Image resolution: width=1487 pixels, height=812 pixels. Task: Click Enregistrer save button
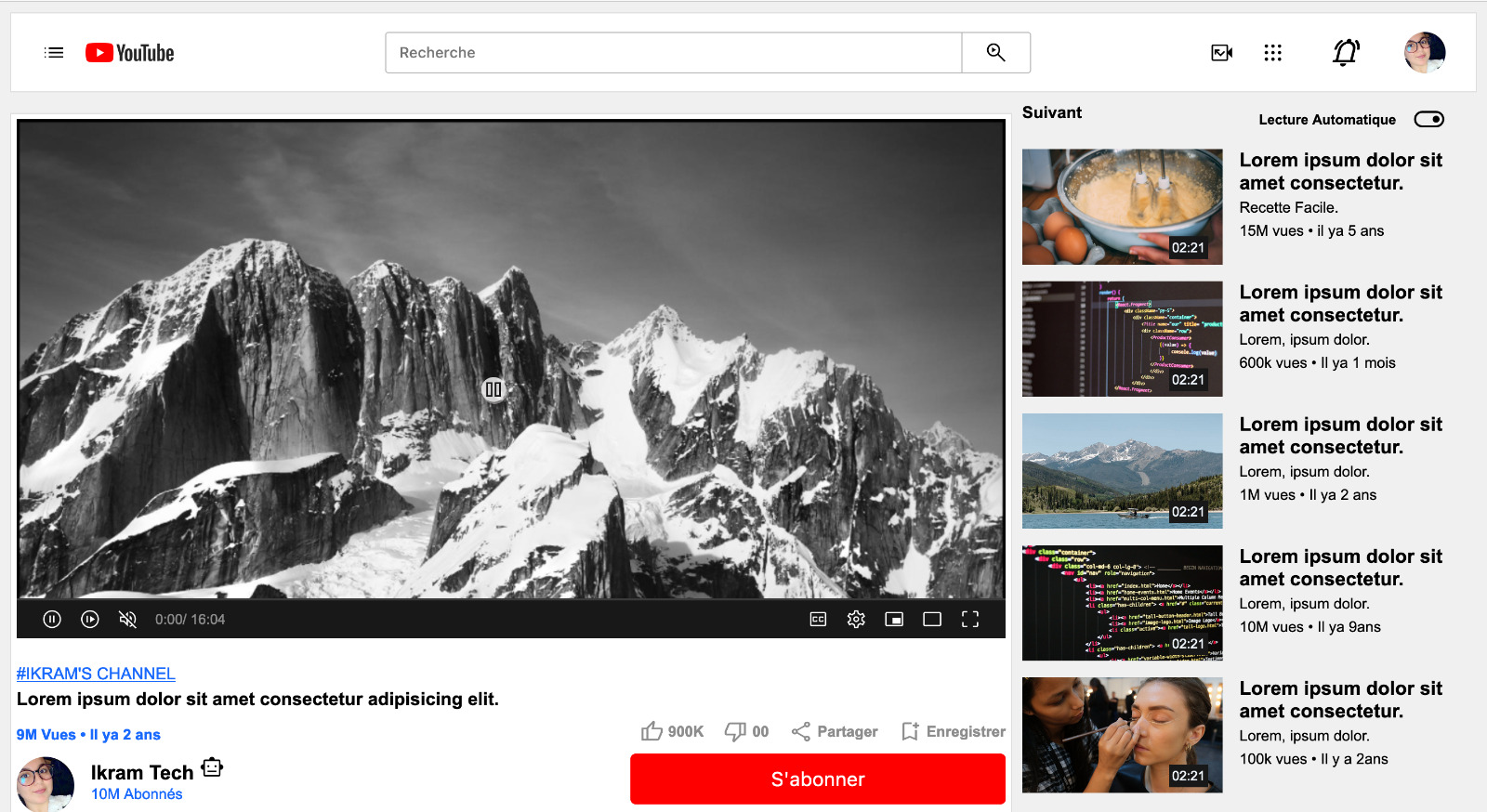[954, 731]
